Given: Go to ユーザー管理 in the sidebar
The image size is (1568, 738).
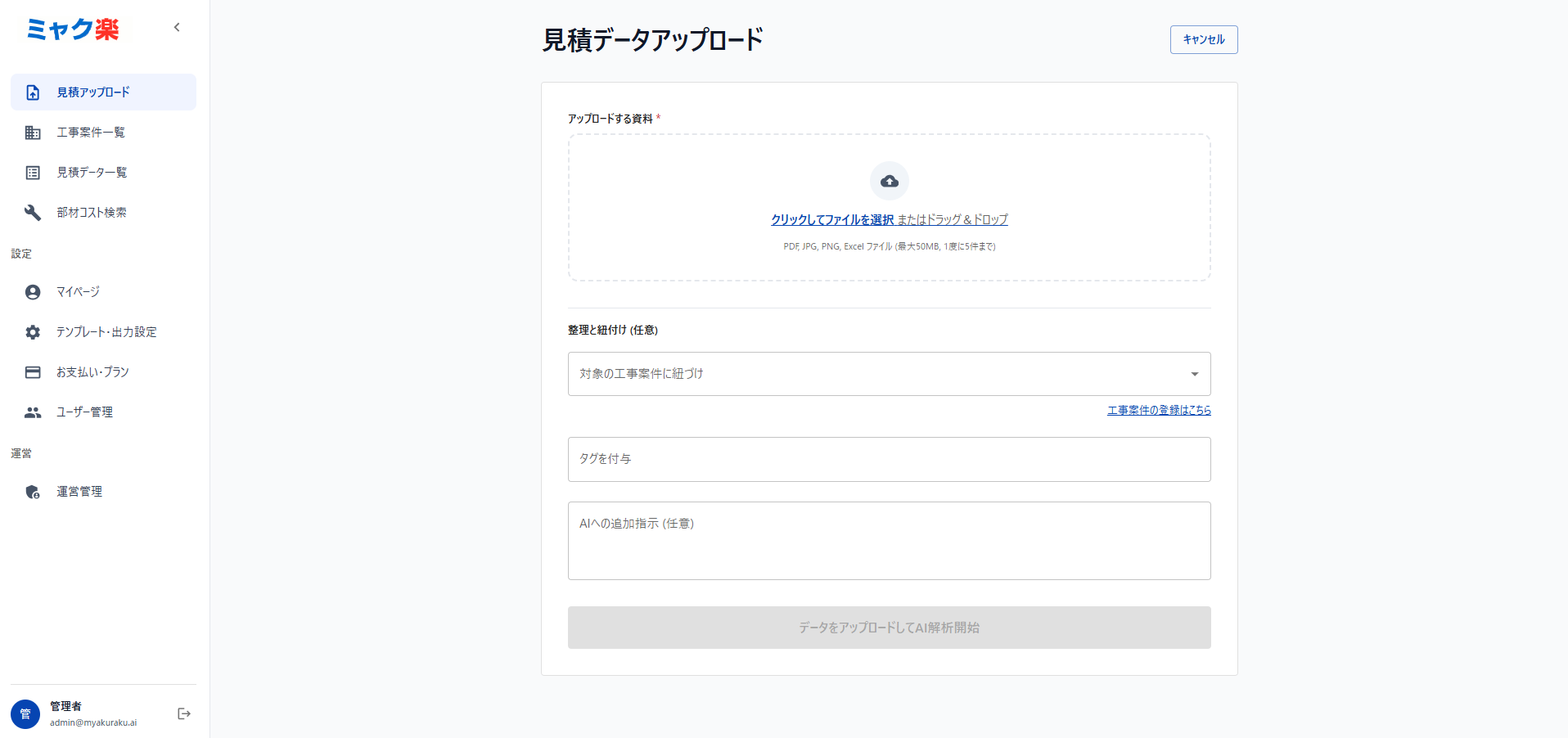Looking at the screenshot, I should (x=84, y=412).
